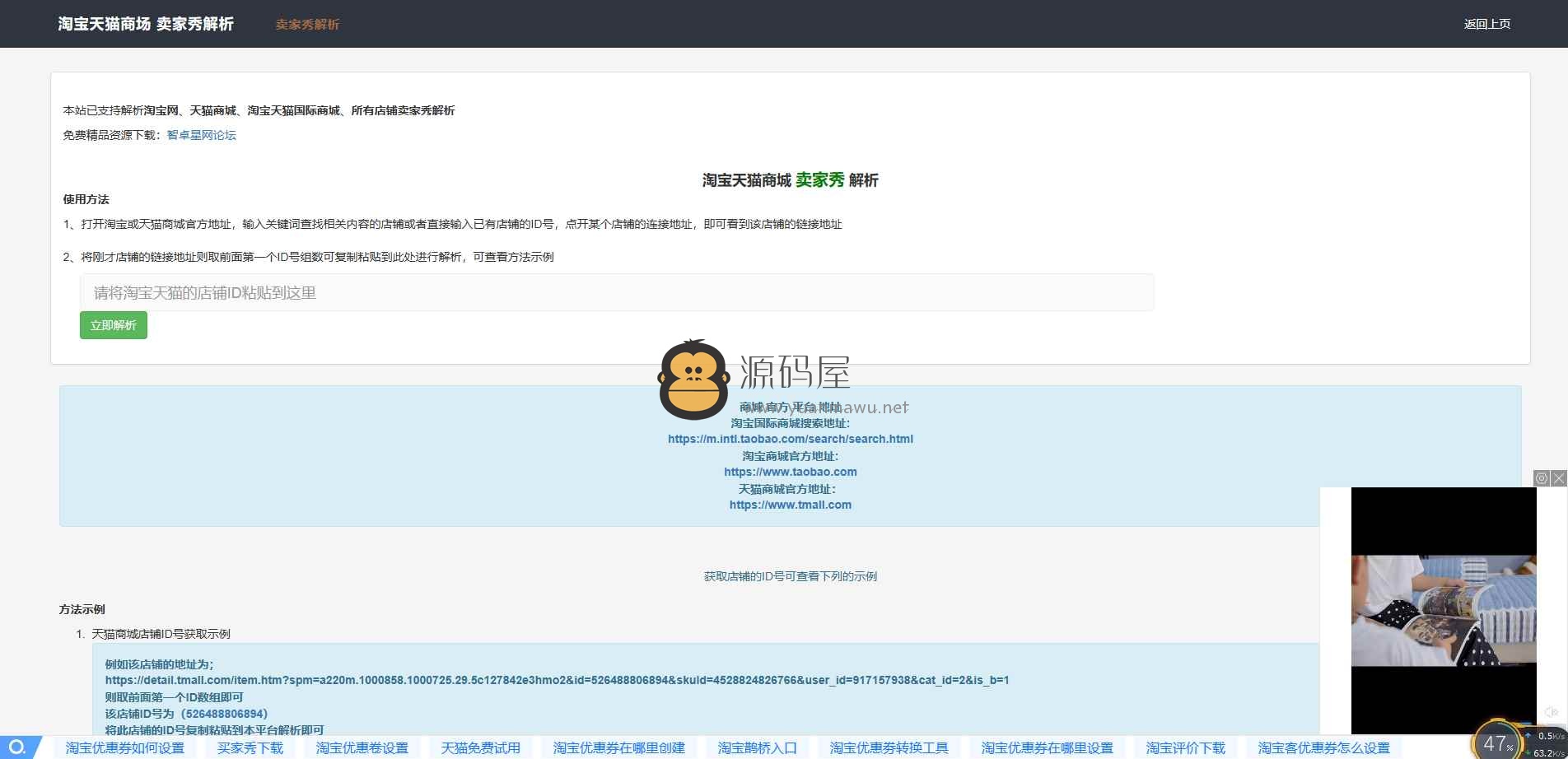Click 淘宝优惠券如何设置 suggestion

(x=125, y=747)
